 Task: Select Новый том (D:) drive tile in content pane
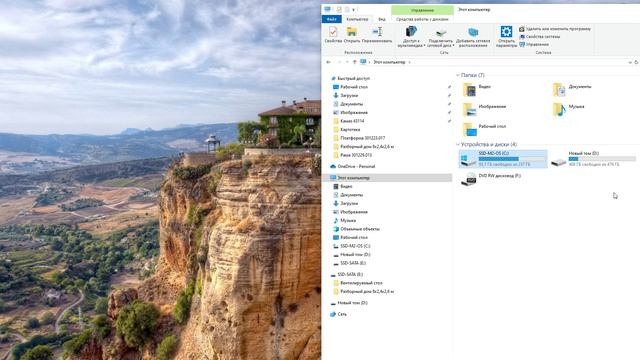593,159
